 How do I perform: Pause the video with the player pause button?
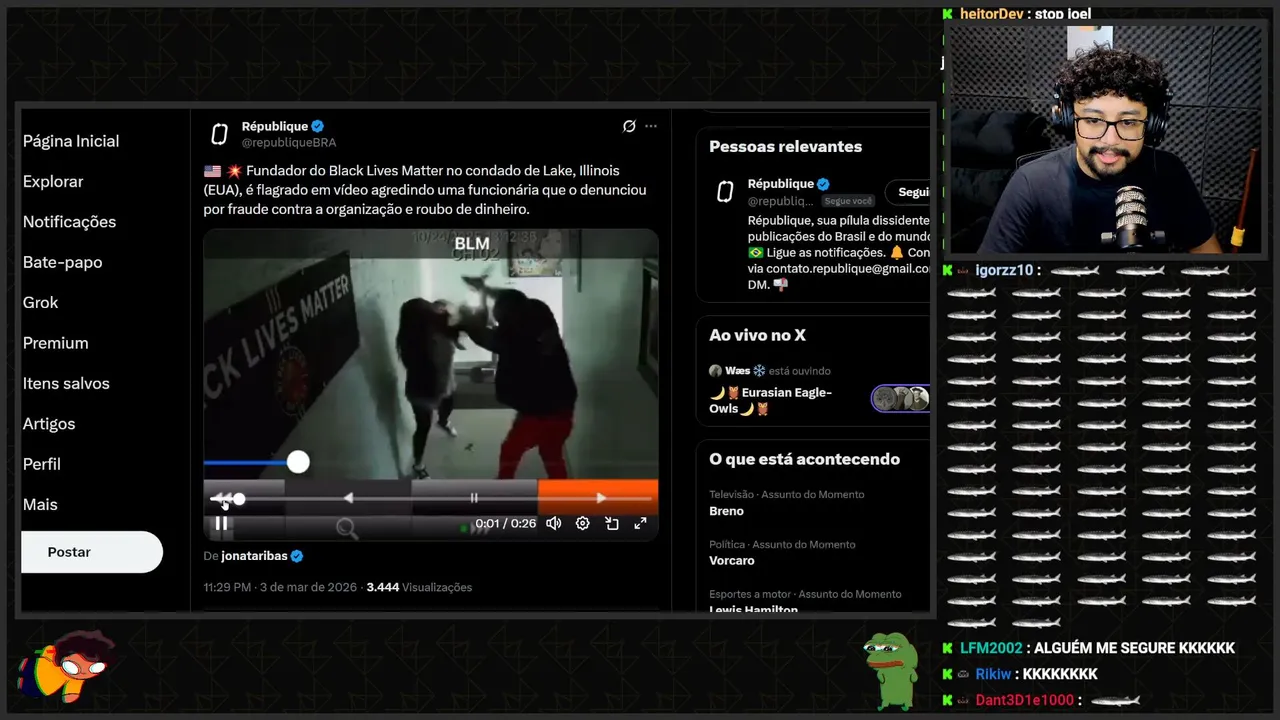click(x=221, y=523)
